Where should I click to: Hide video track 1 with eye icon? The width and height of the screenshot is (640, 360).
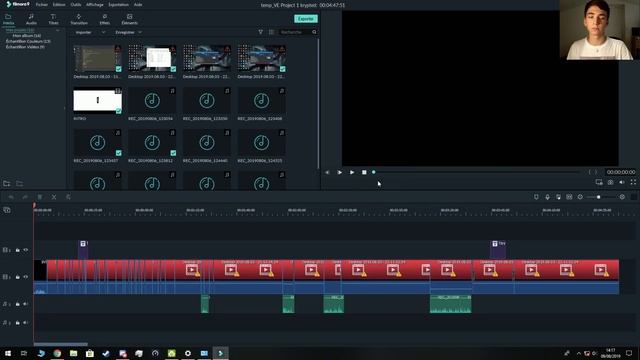pyautogui.click(x=26, y=277)
